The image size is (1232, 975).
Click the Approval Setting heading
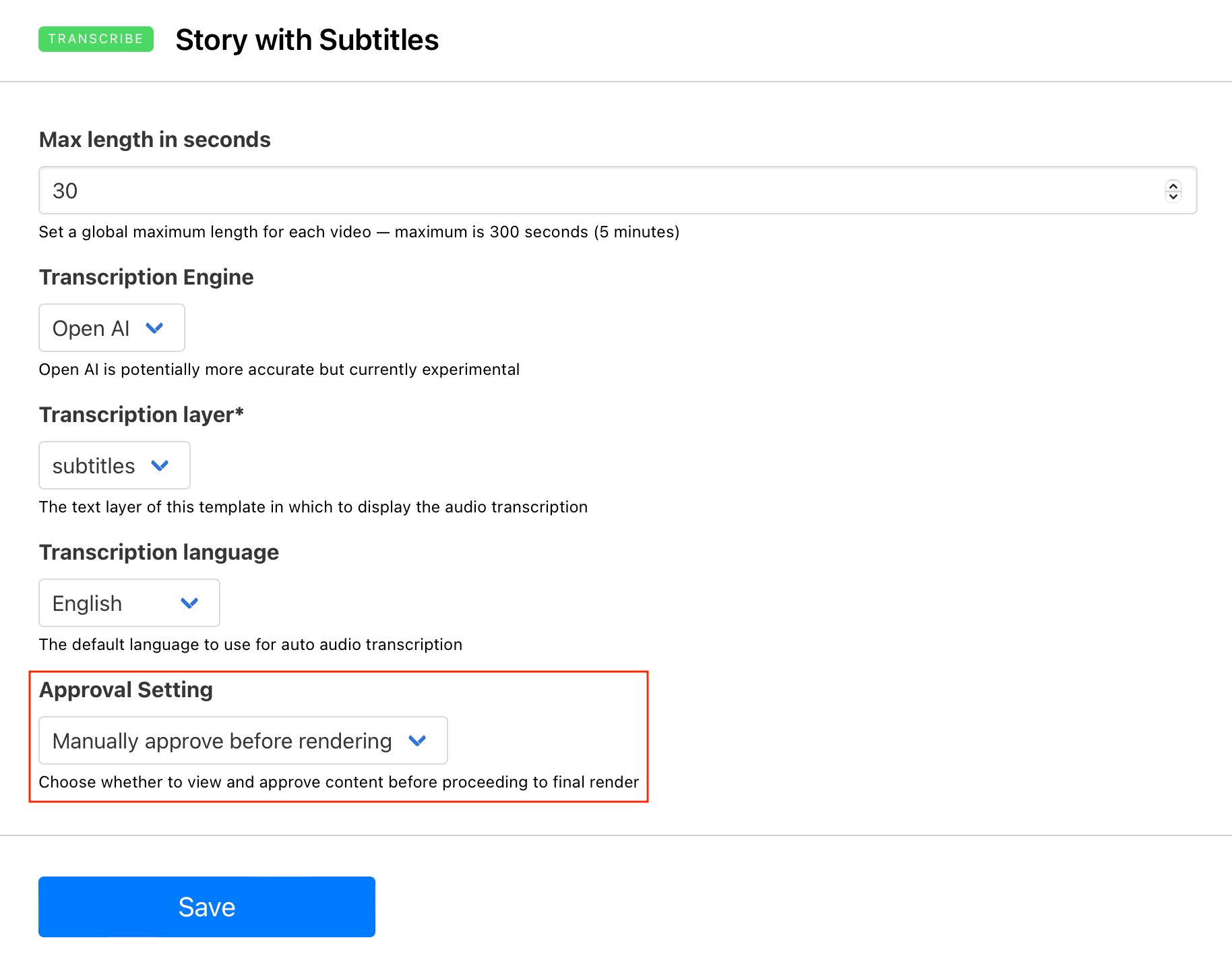click(x=126, y=690)
